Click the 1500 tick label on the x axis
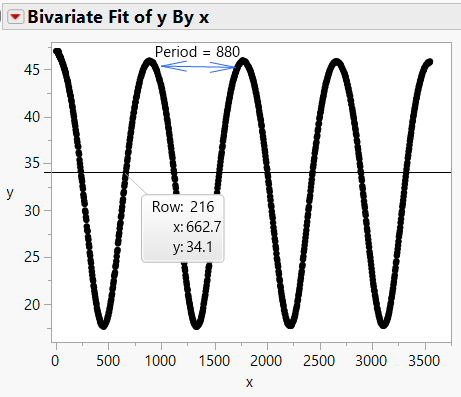 pyautogui.click(x=214, y=361)
